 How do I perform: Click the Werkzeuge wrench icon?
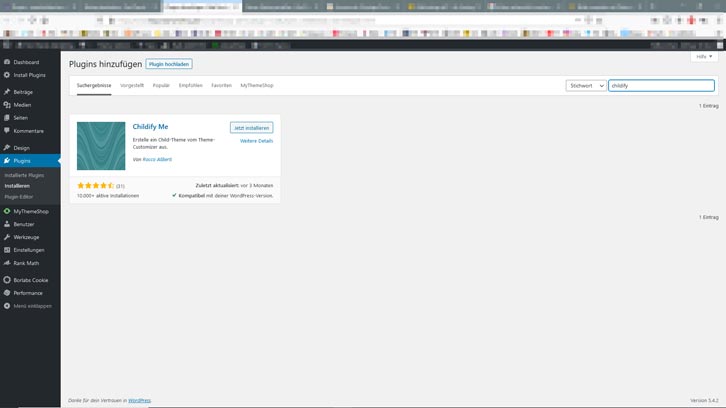pyautogui.click(x=7, y=237)
